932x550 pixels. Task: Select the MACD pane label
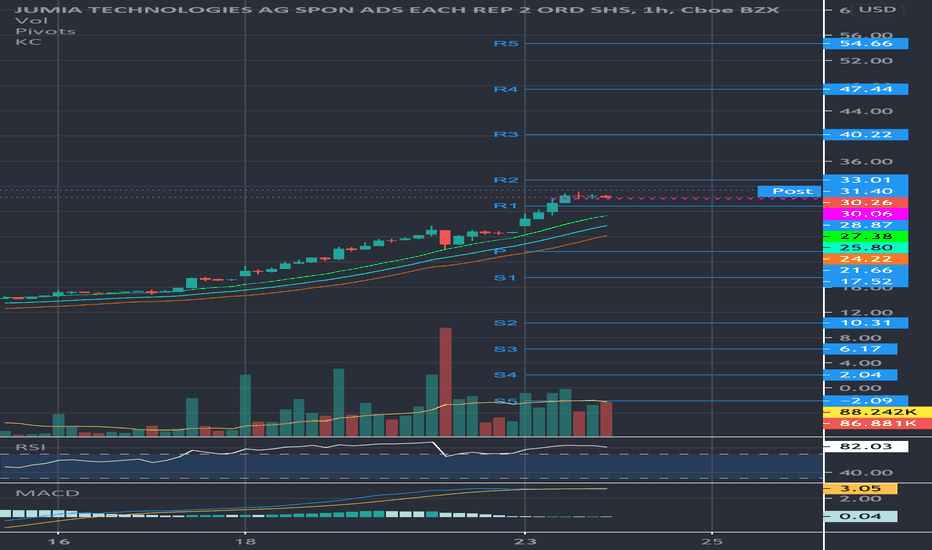(47, 493)
